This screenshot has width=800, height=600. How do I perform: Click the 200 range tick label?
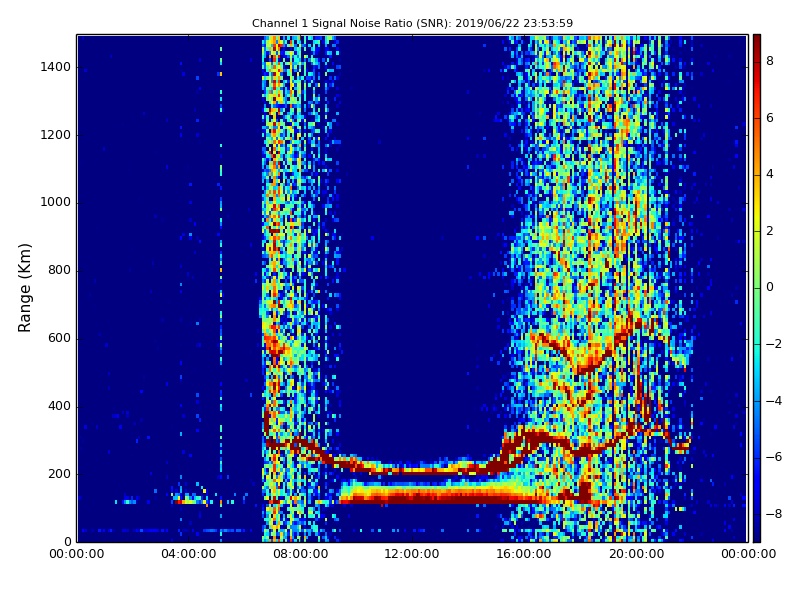(59, 473)
